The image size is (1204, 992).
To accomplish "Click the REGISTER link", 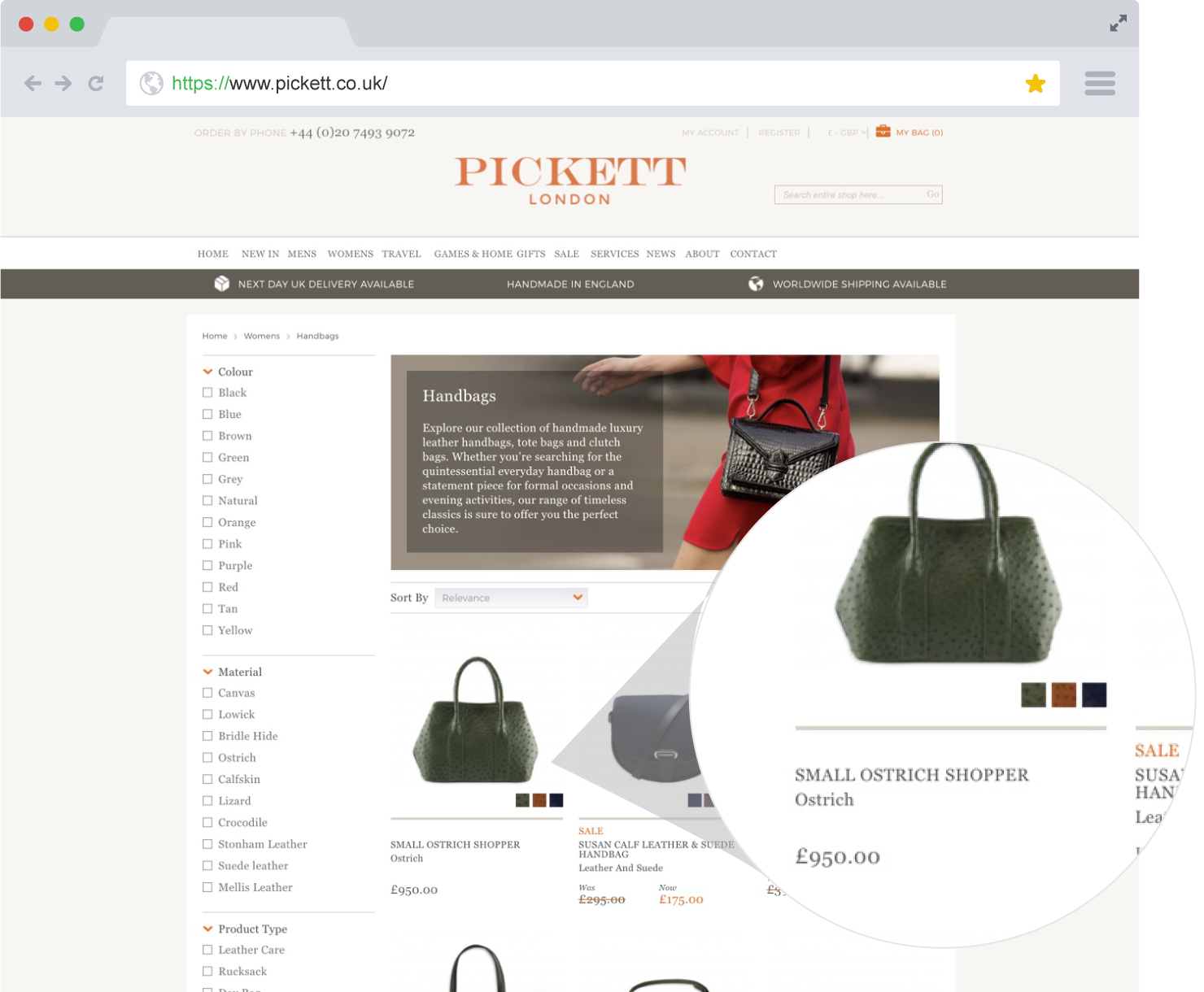I will coord(779,133).
